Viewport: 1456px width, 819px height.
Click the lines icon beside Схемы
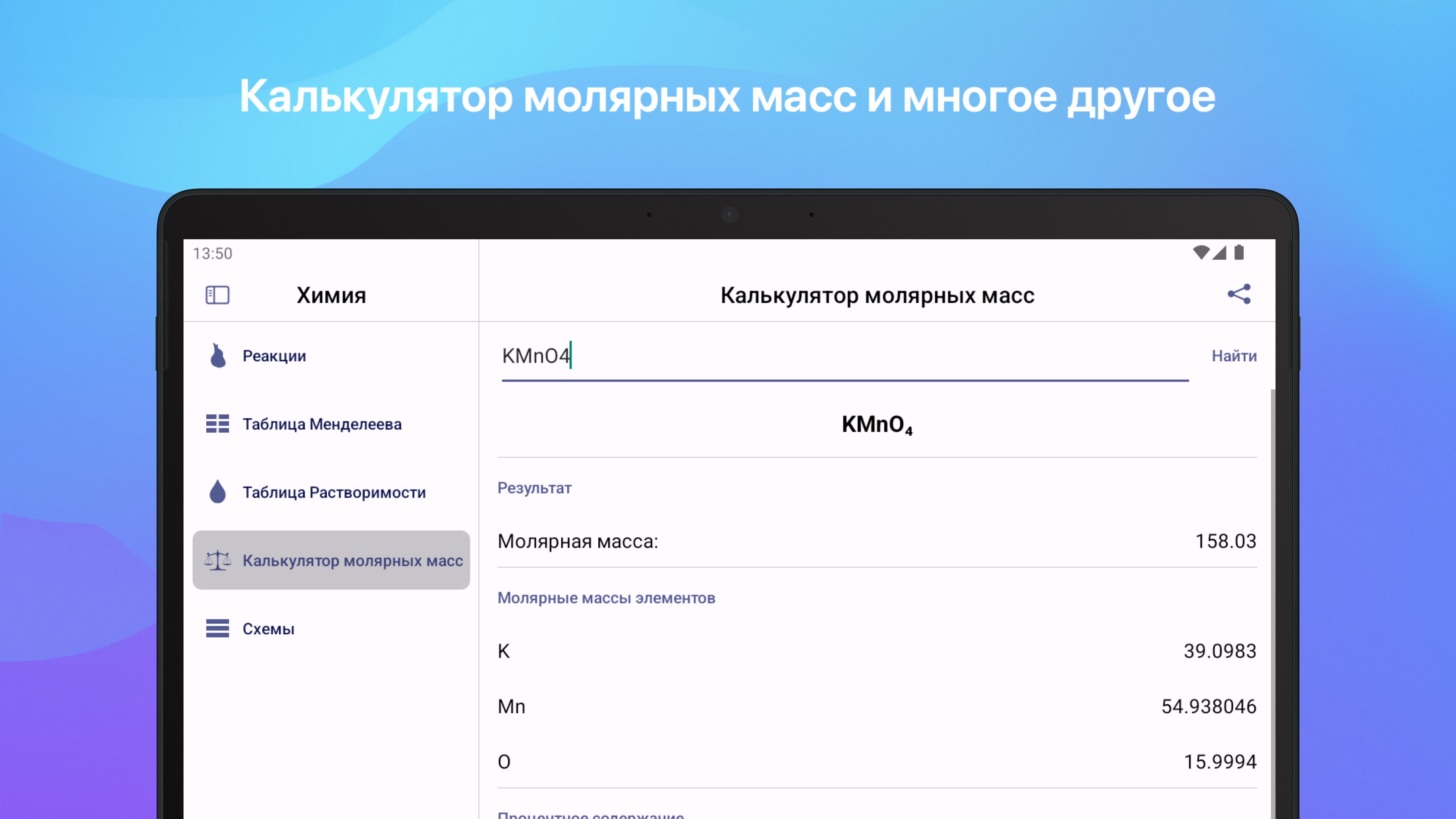pyautogui.click(x=218, y=628)
